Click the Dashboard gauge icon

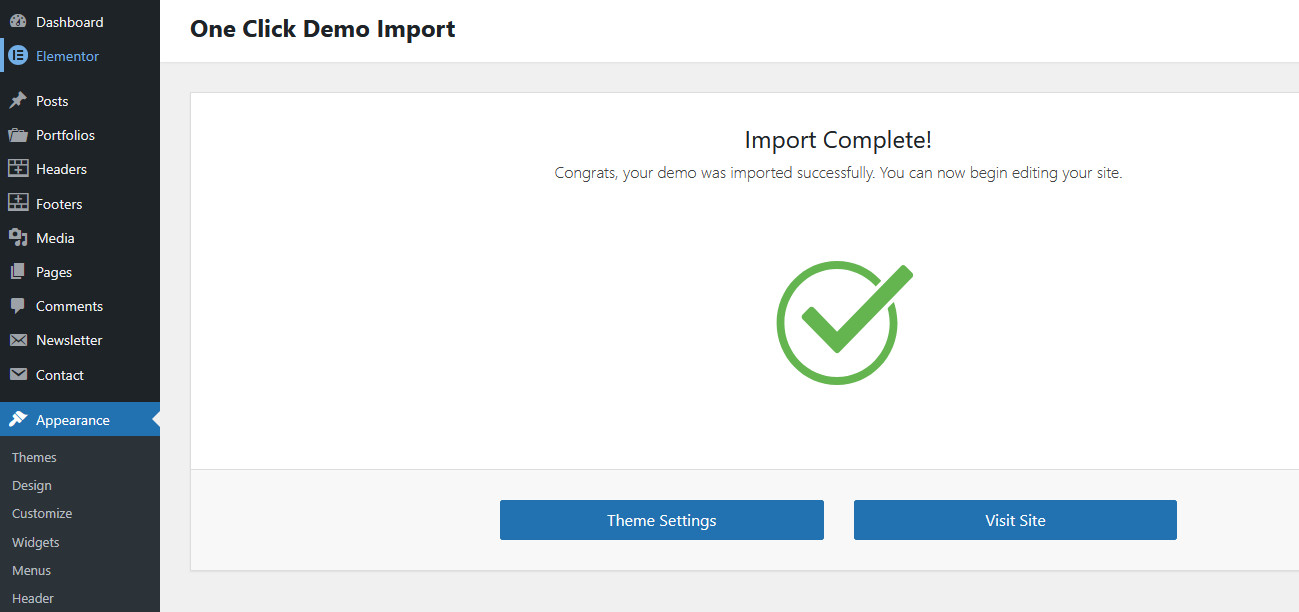click(x=18, y=22)
